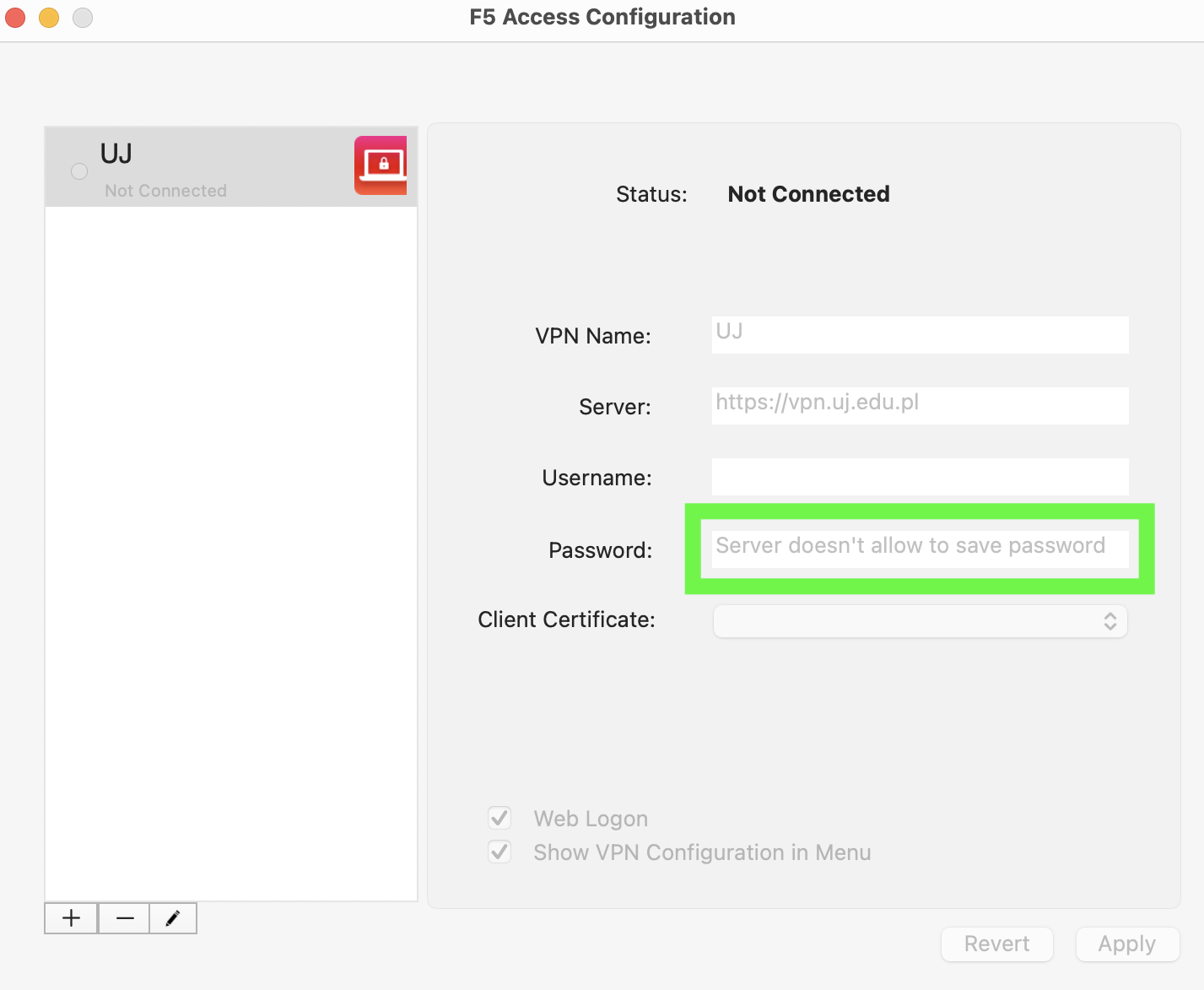Viewport: 1204px width, 990px height.
Task: Click the plus icon to add VPN configuration
Action: click(x=72, y=918)
